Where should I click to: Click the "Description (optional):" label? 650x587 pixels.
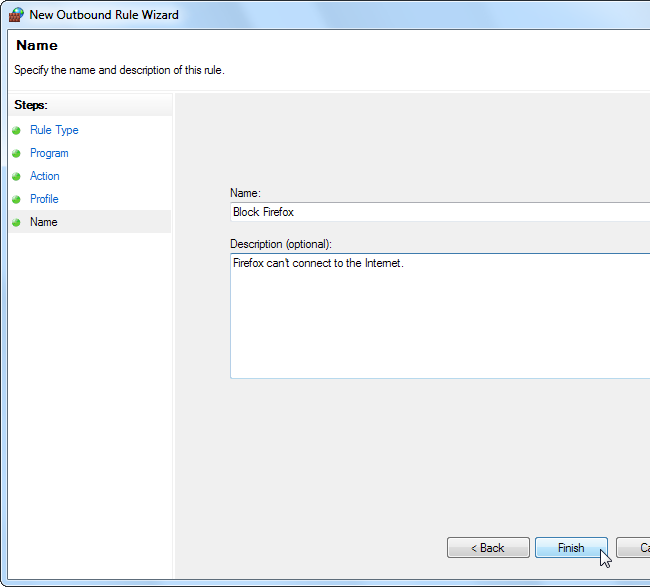coord(281,244)
